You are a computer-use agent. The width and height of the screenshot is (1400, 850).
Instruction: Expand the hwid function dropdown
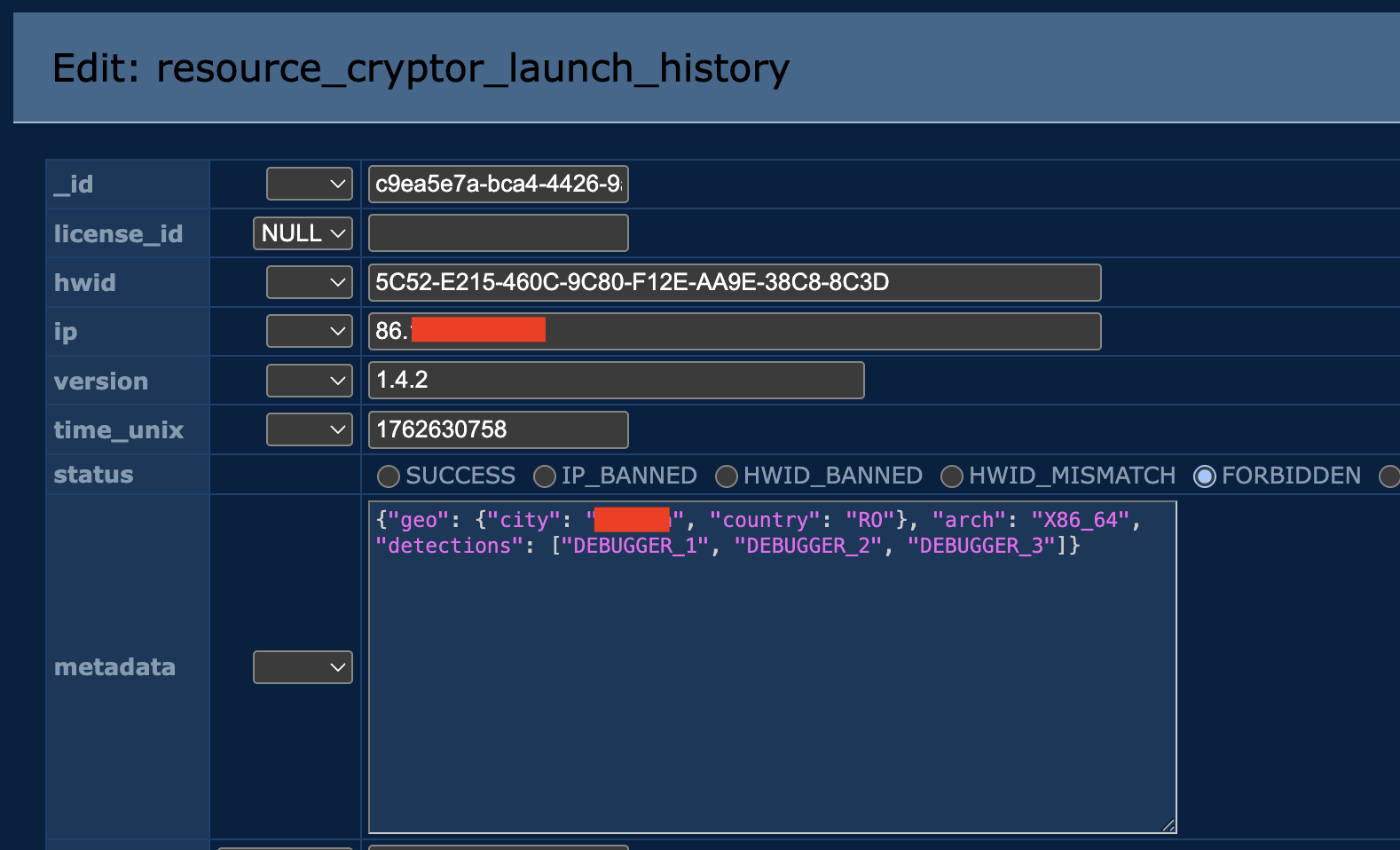click(x=309, y=282)
